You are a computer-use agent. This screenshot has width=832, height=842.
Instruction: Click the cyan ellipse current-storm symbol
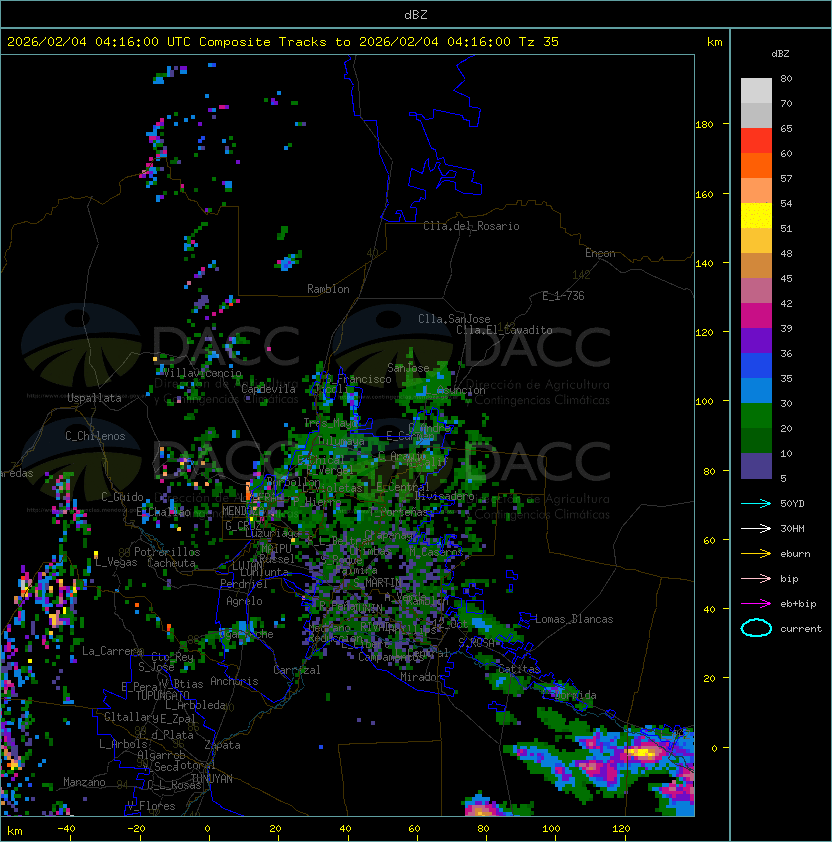[756, 628]
